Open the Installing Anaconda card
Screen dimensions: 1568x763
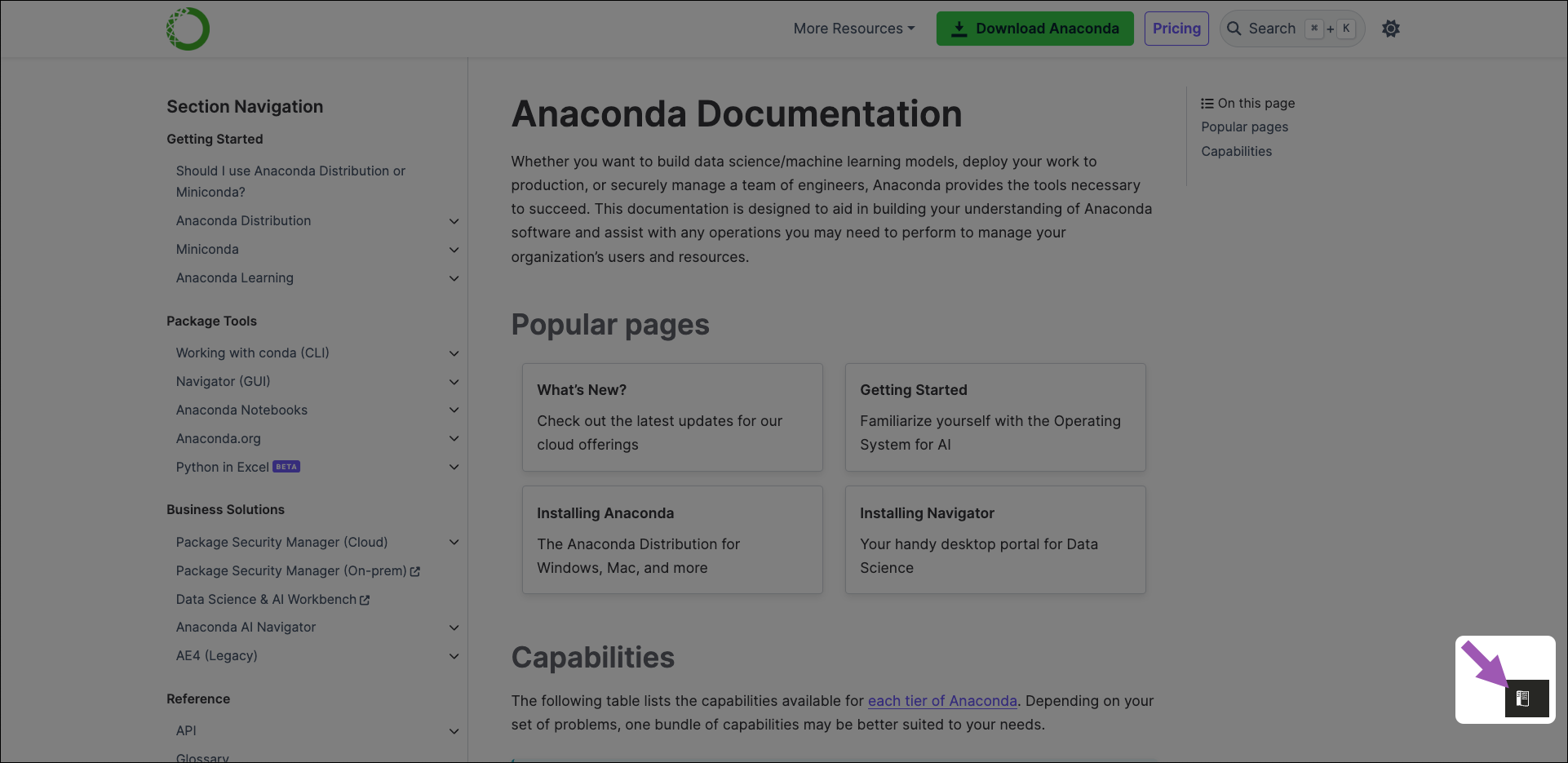click(x=672, y=539)
